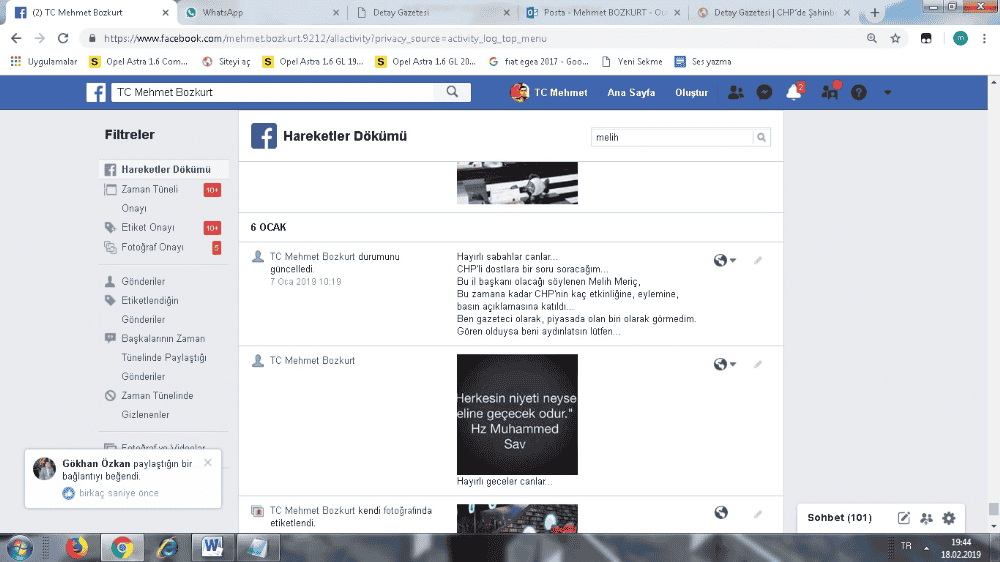Open the kendi fotoğrafında link in the tagged entry
The image size is (1000, 562).
click(395, 511)
